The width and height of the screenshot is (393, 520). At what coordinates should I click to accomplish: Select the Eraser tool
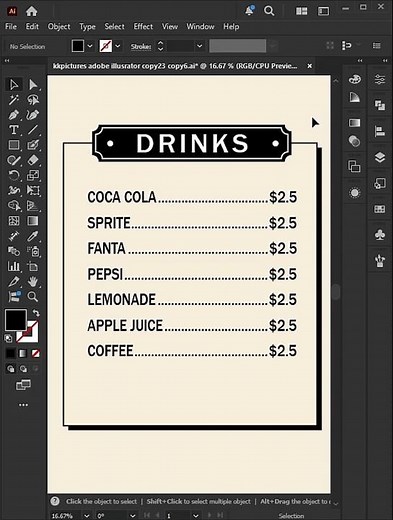33,160
